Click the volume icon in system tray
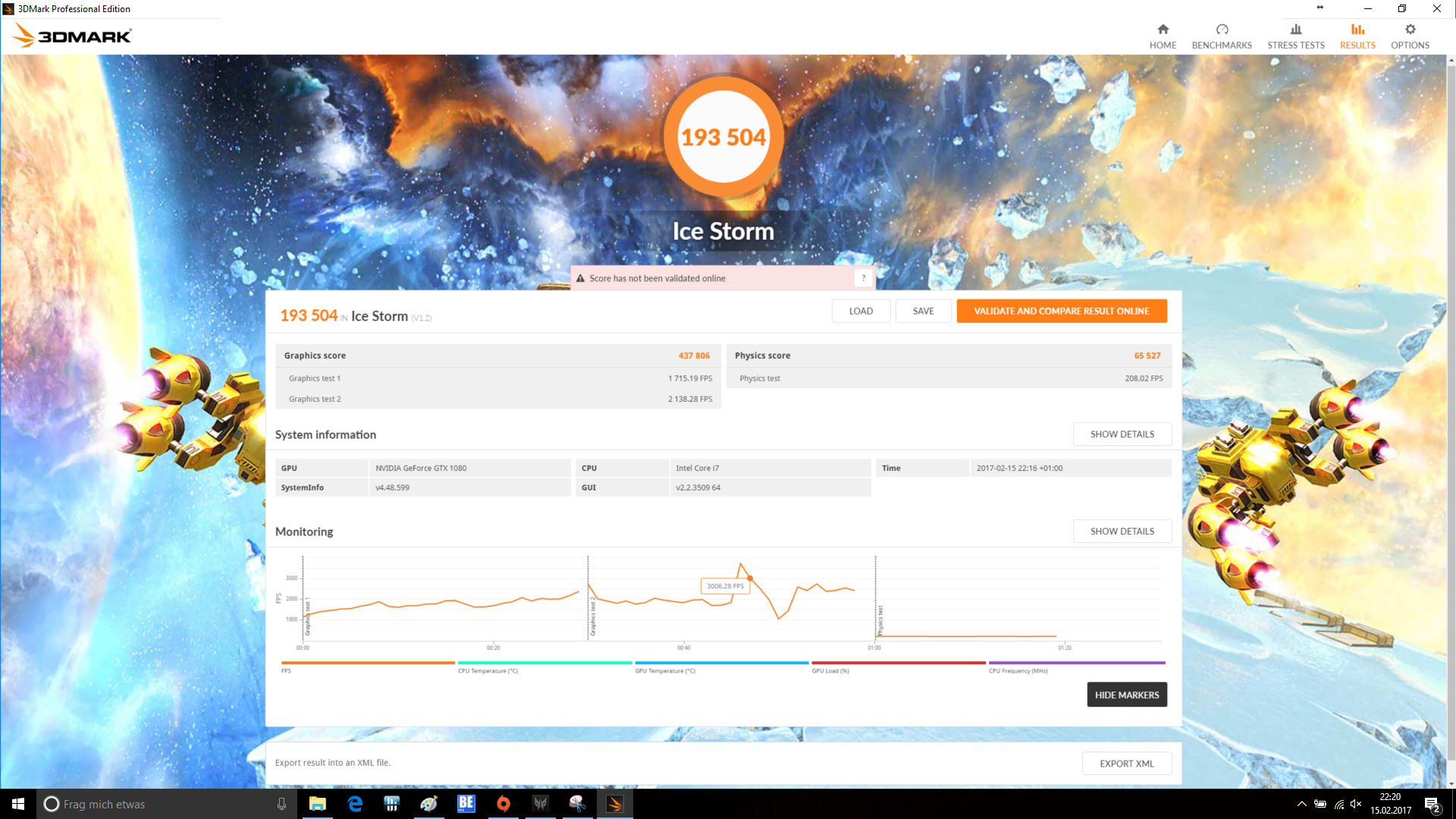The width and height of the screenshot is (1456, 819). [x=1356, y=804]
